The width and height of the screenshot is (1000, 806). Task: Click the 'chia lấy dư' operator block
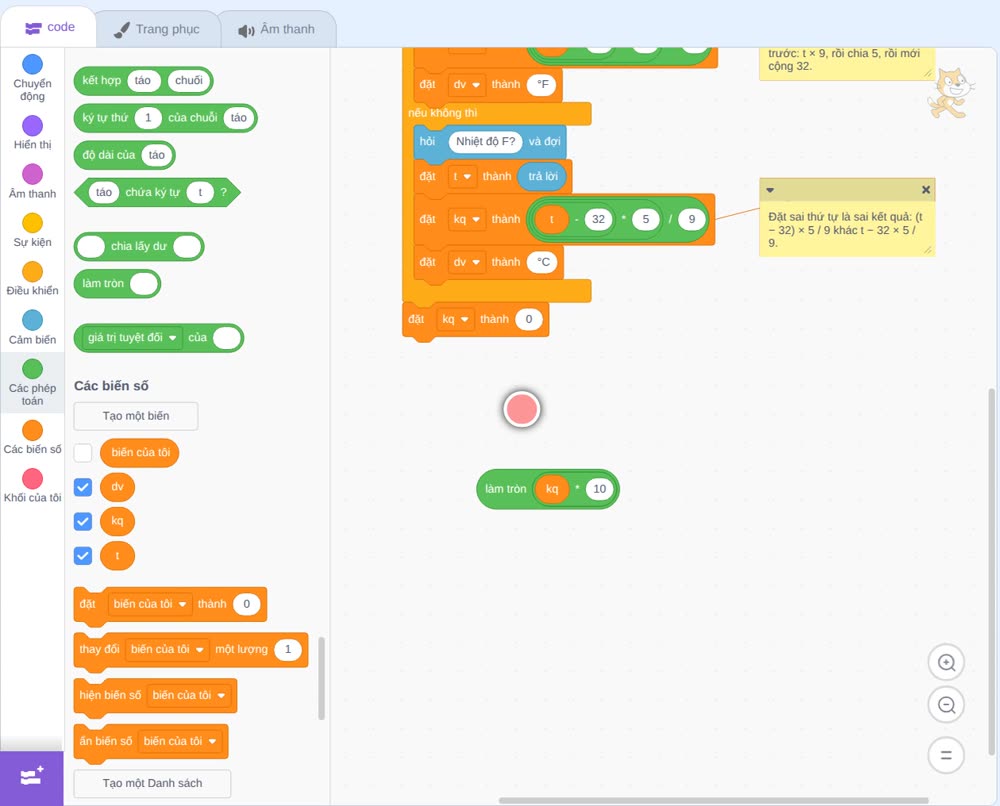coord(139,247)
